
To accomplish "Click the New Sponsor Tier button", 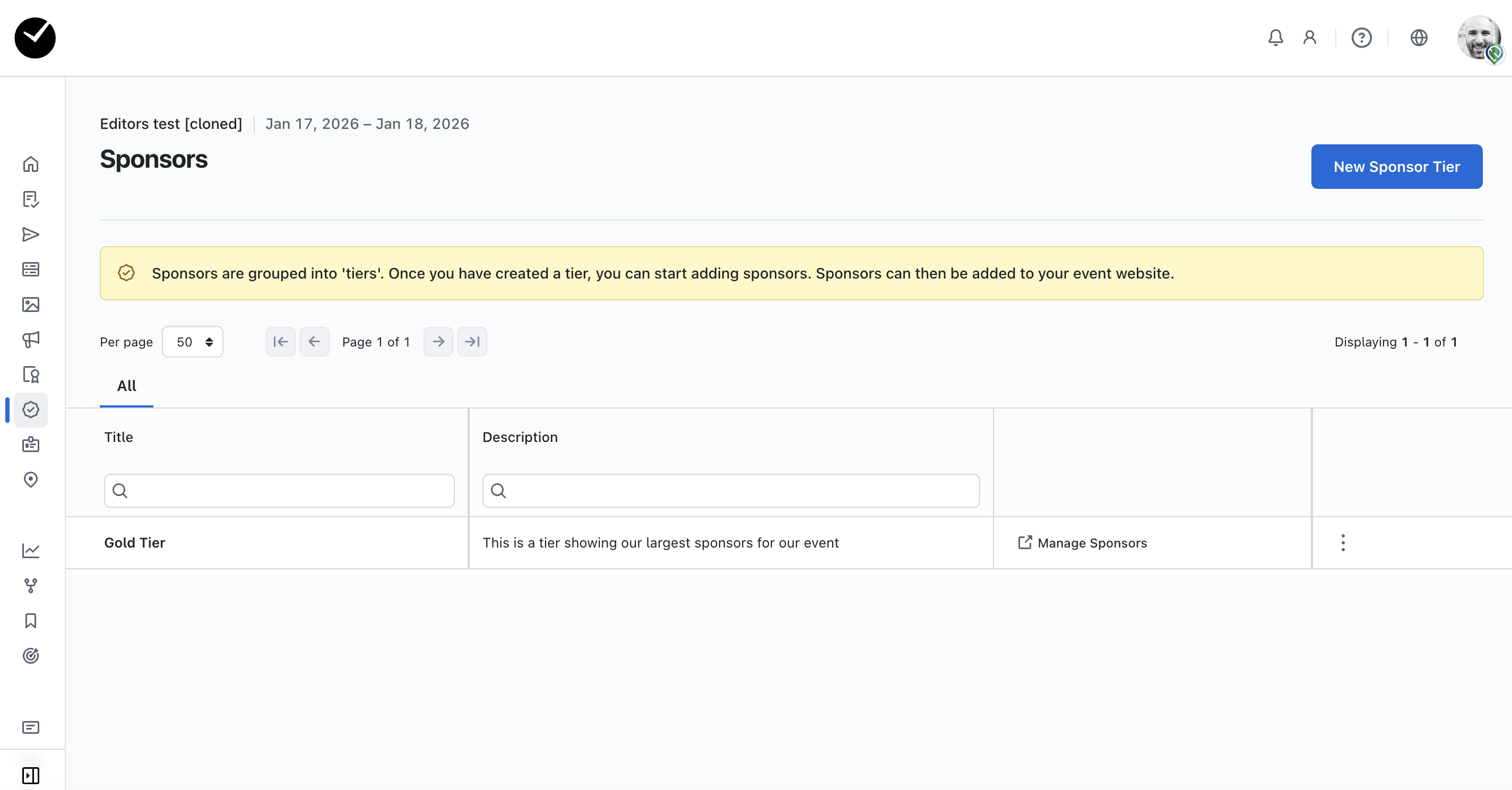I will tap(1396, 167).
